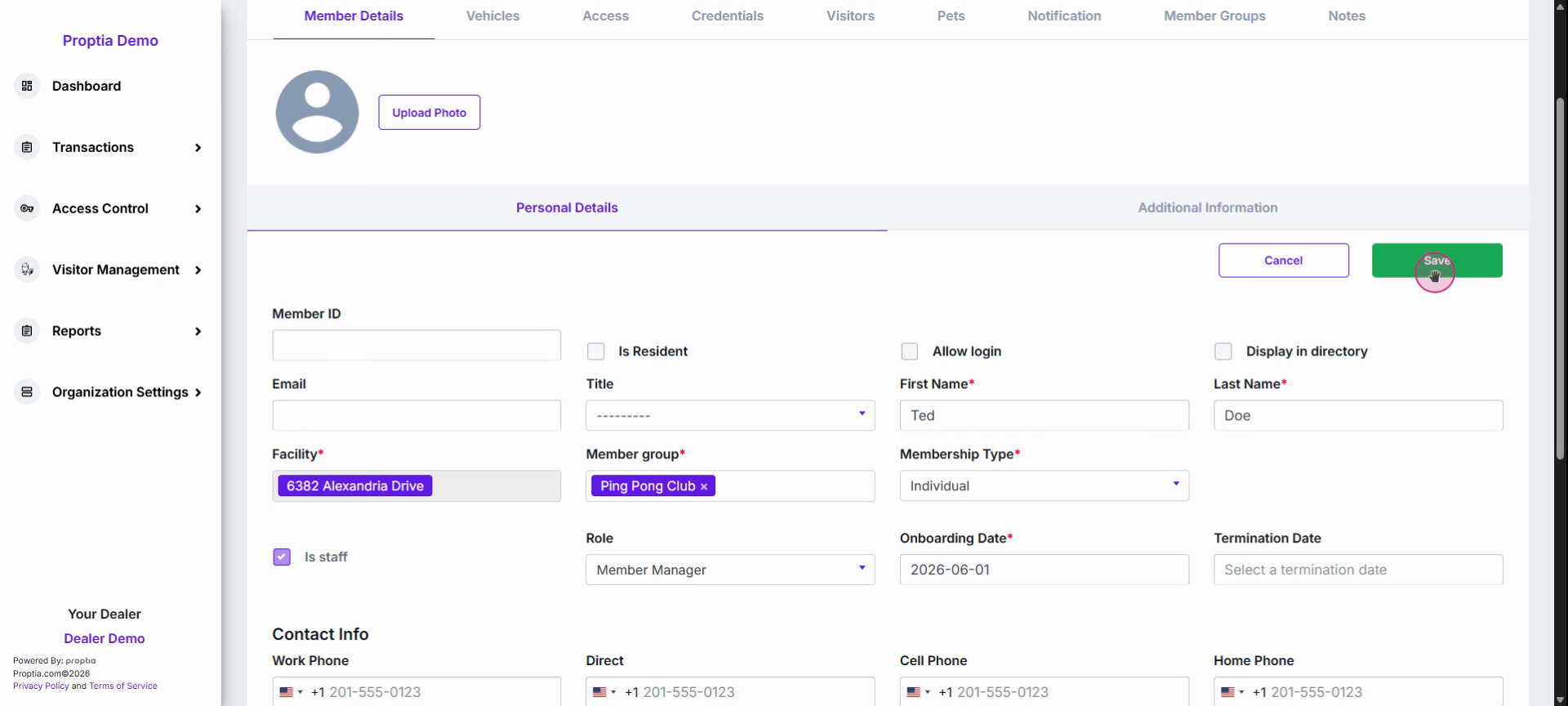Click the Cell Phone number field
1568x706 pixels.
(x=1045, y=691)
